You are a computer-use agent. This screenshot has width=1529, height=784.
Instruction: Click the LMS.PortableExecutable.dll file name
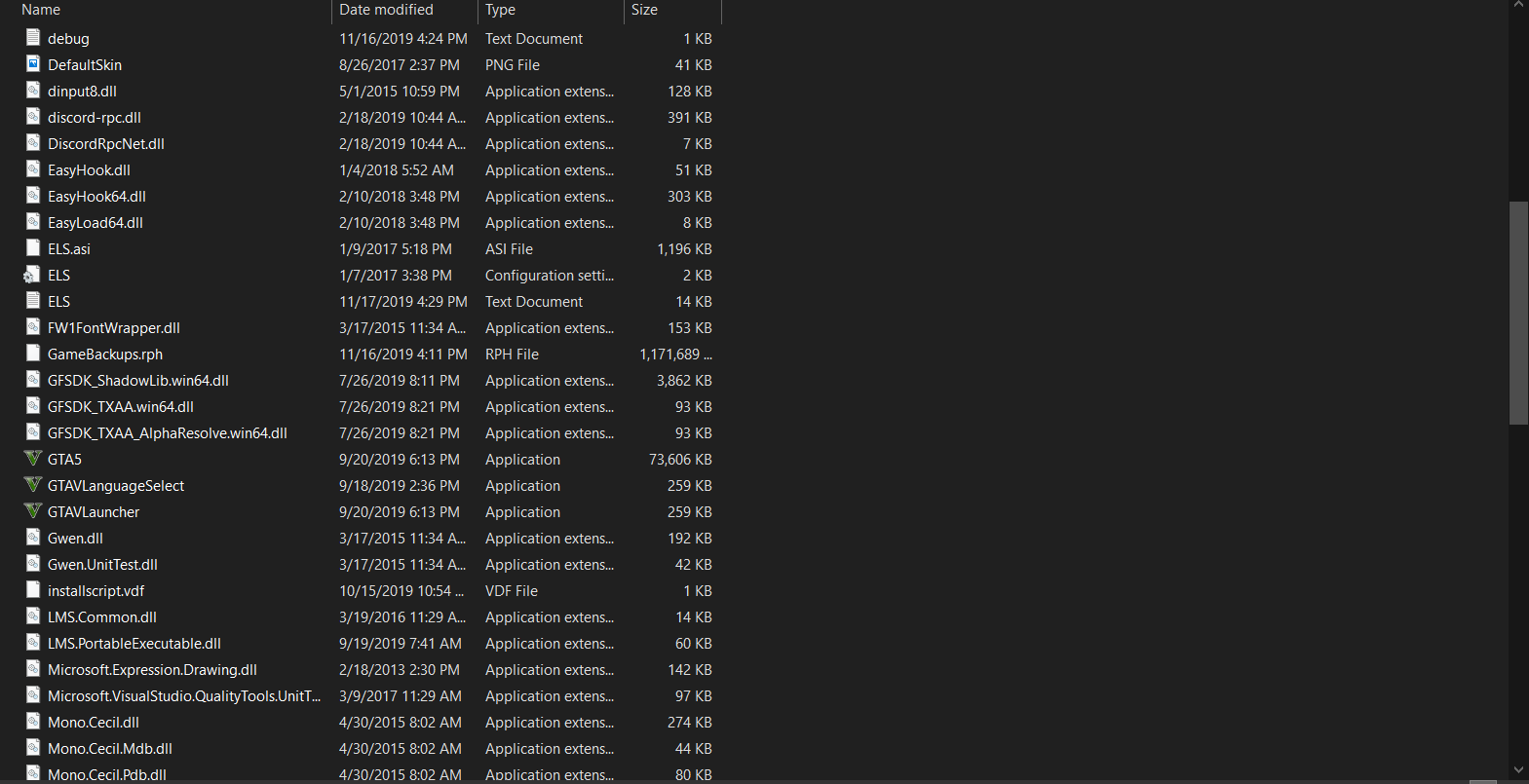(x=134, y=644)
